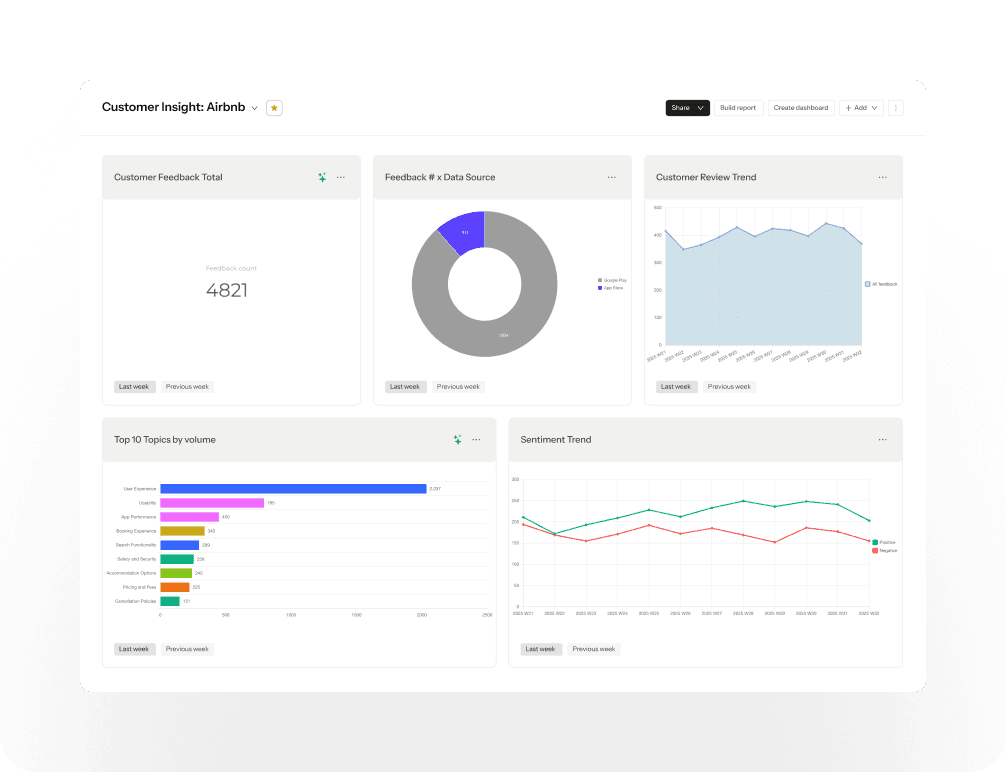Open three-dot menu on Customer Review Trend

tap(883, 177)
